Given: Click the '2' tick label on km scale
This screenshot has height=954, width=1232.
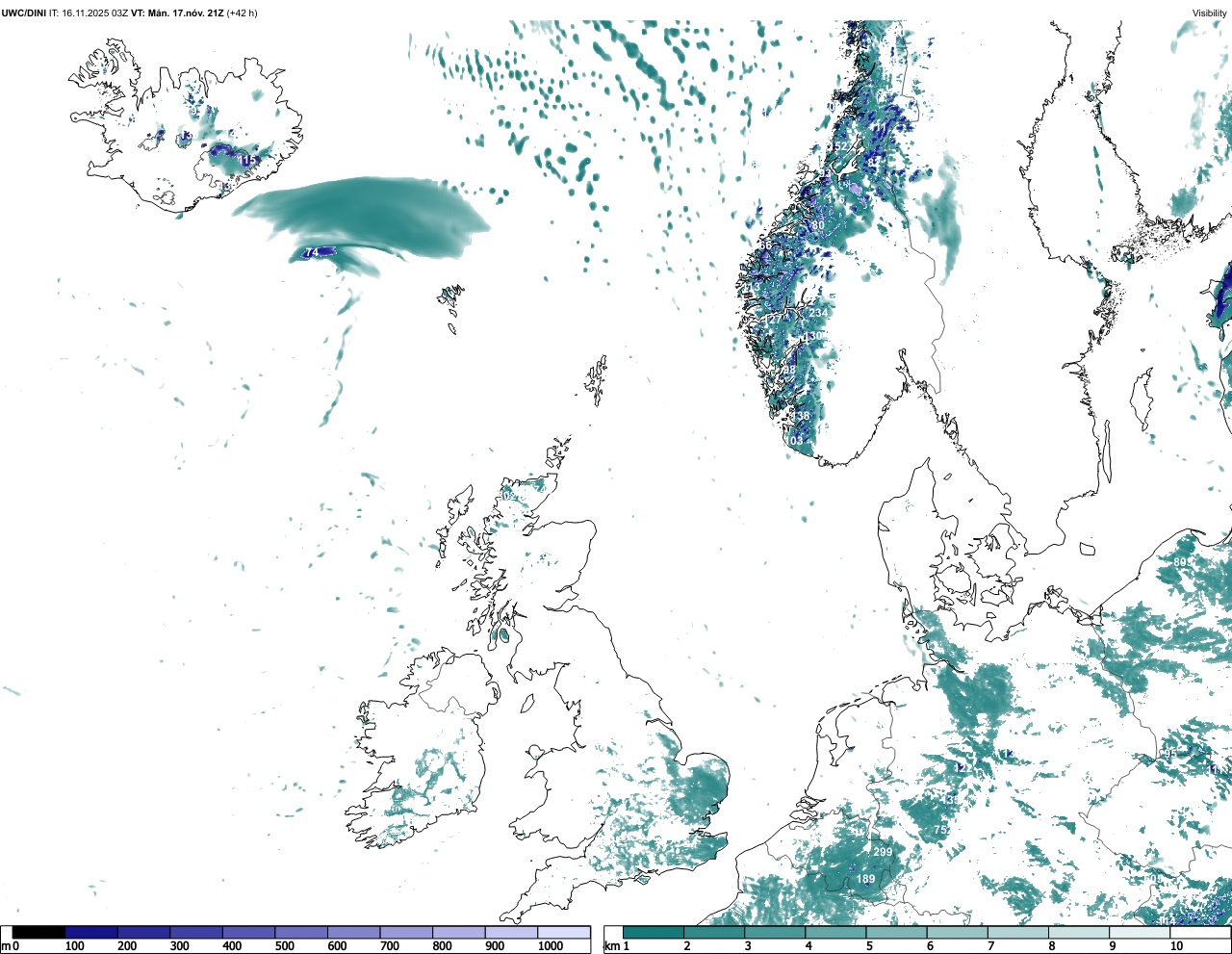Looking at the screenshot, I should 687,946.
